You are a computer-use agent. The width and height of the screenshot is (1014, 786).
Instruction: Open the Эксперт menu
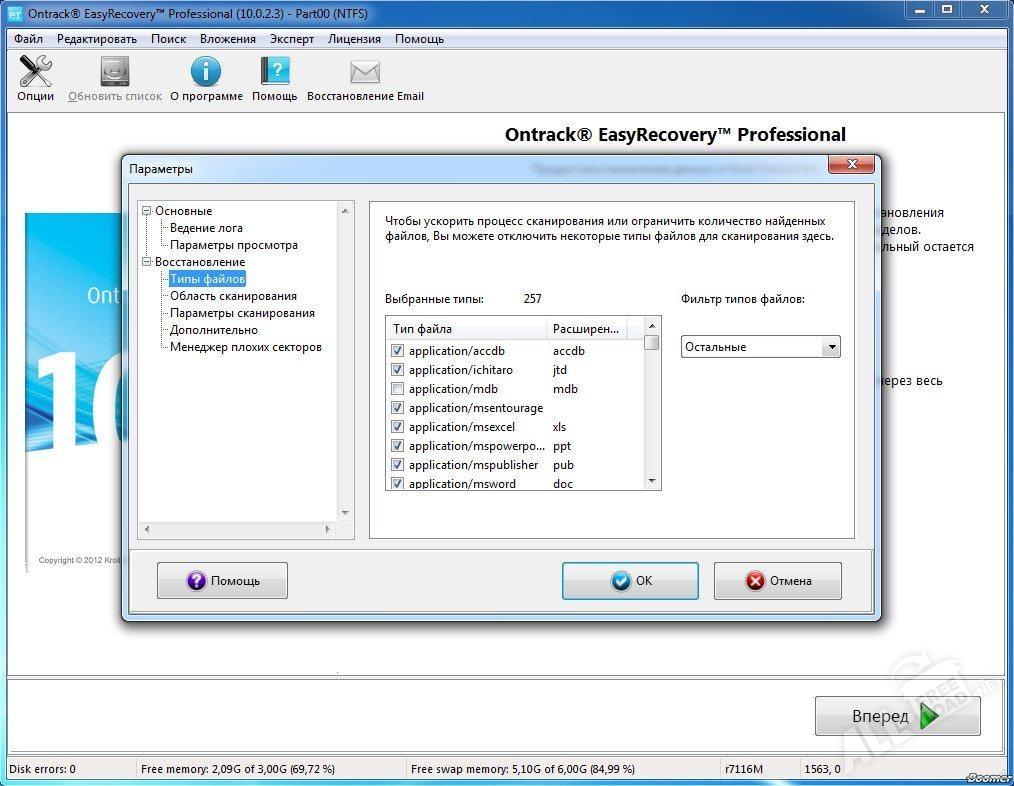pos(292,39)
